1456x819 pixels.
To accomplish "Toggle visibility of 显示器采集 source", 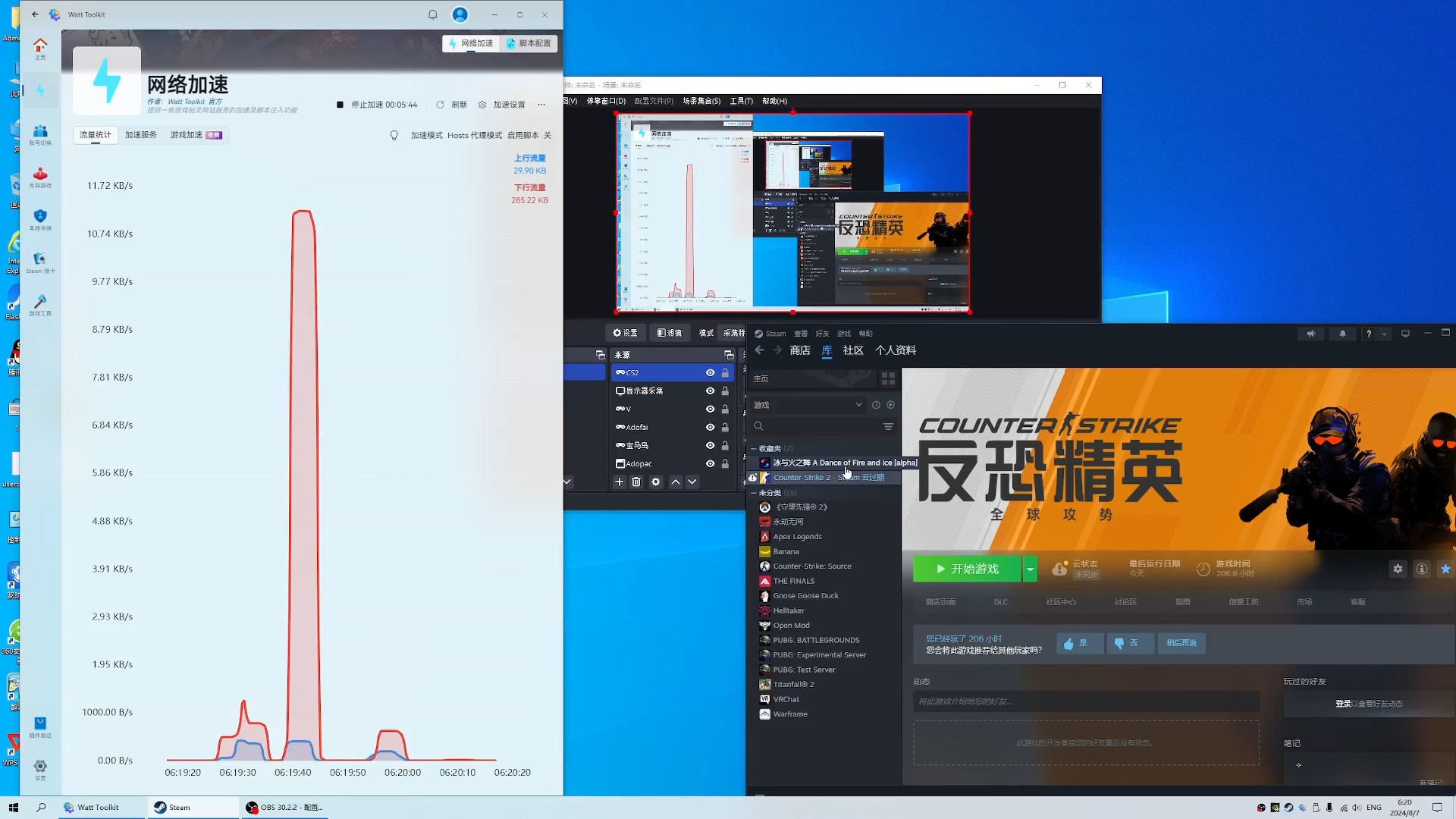I will (x=710, y=391).
